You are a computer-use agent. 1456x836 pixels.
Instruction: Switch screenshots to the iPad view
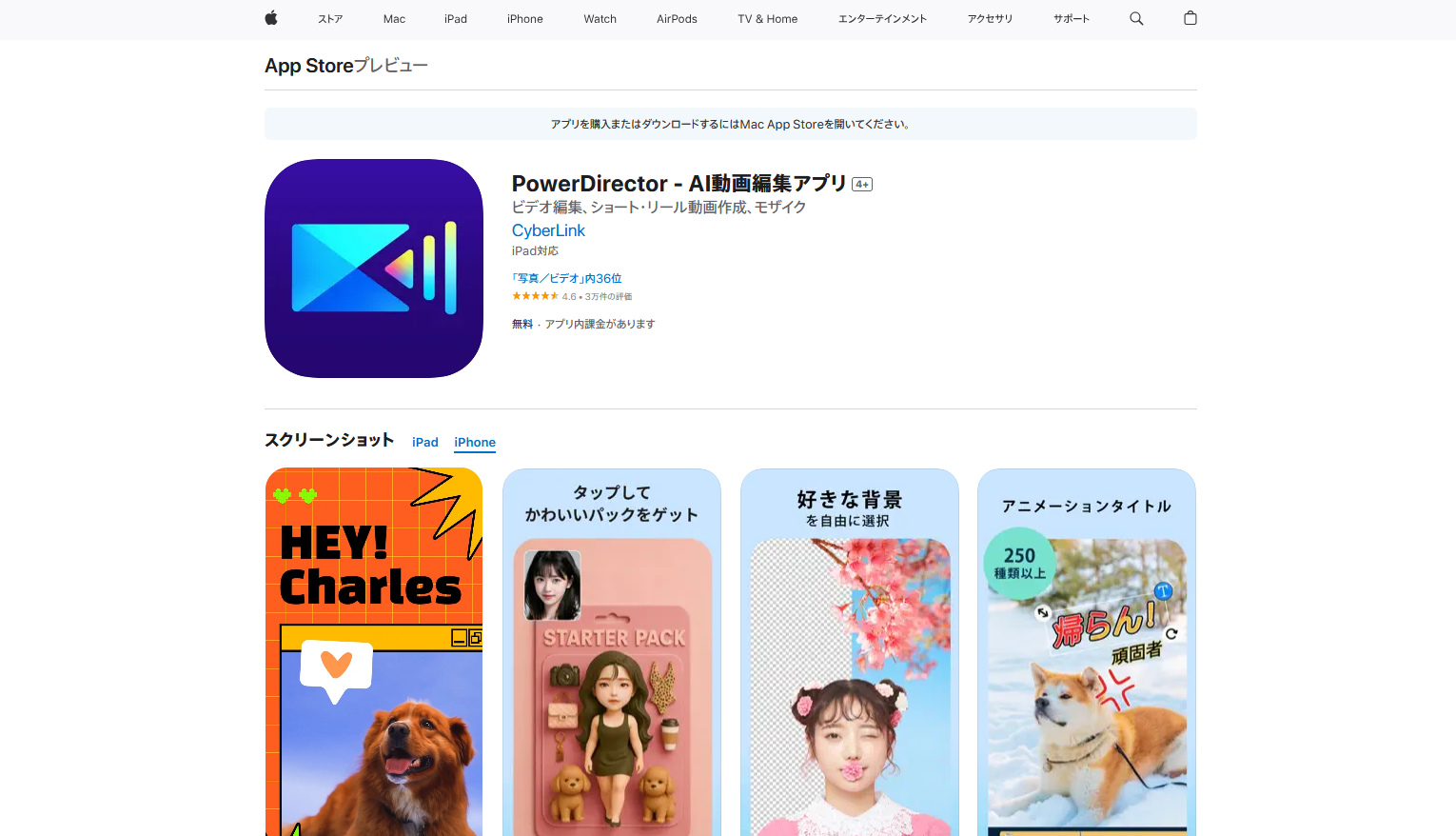click(425, 442)
